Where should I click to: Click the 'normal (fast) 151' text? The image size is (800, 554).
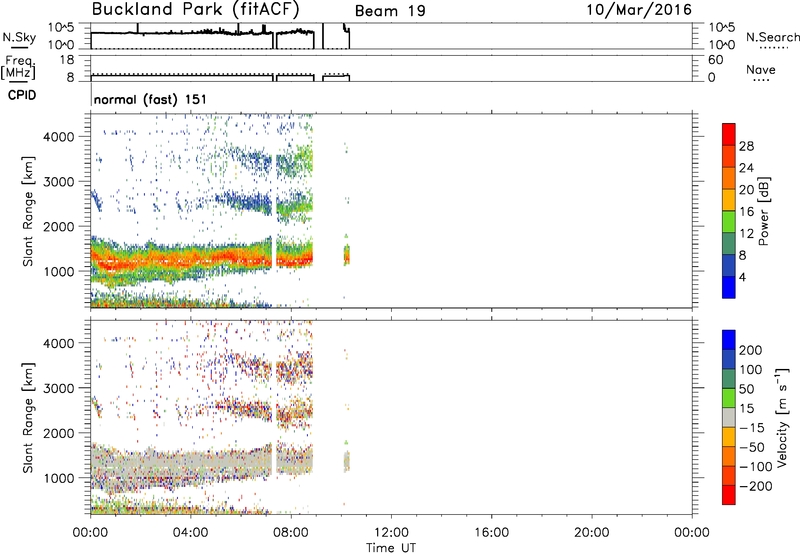[150, 99]
